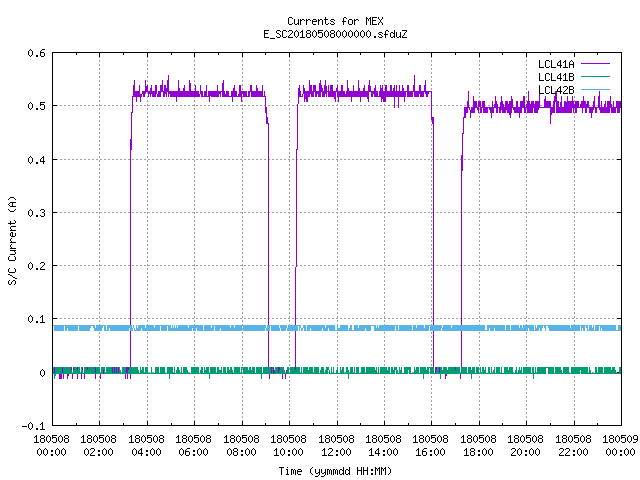Select the LCL42B legend label

(556, 90)
